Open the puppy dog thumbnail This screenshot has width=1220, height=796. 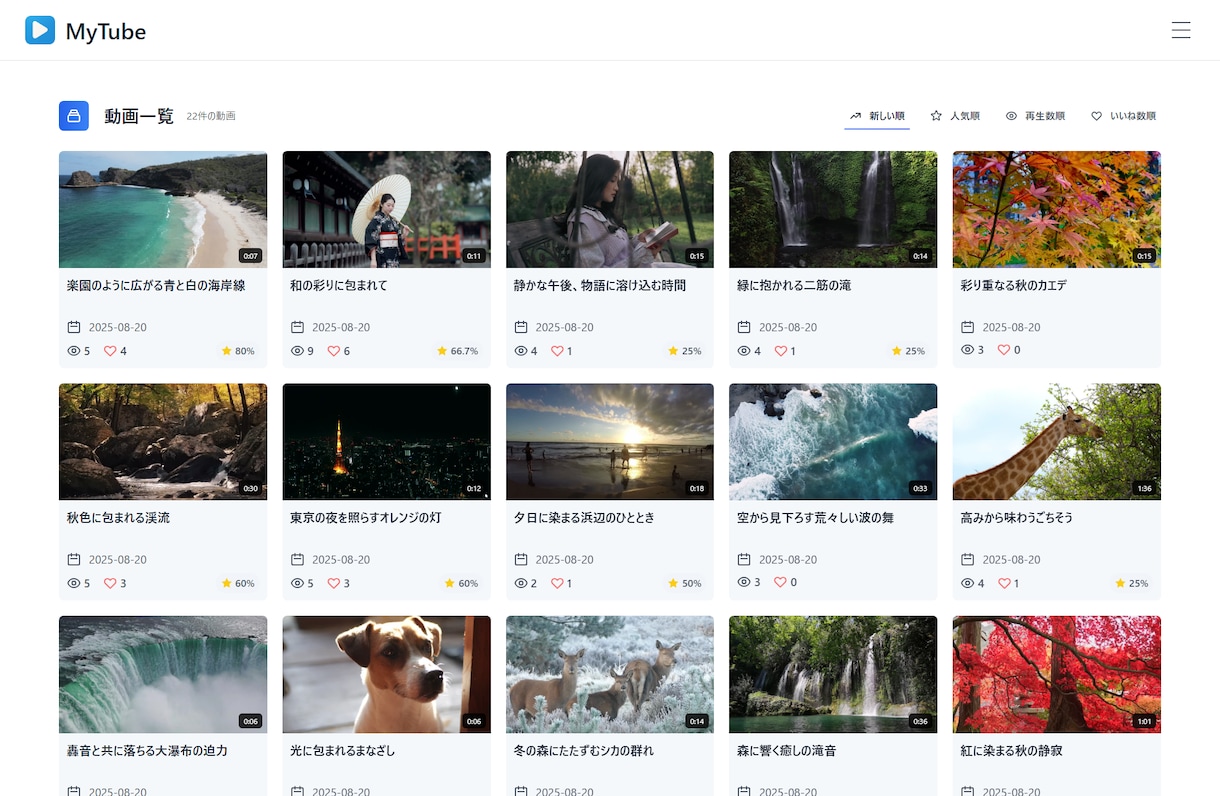tap(386, 674)
